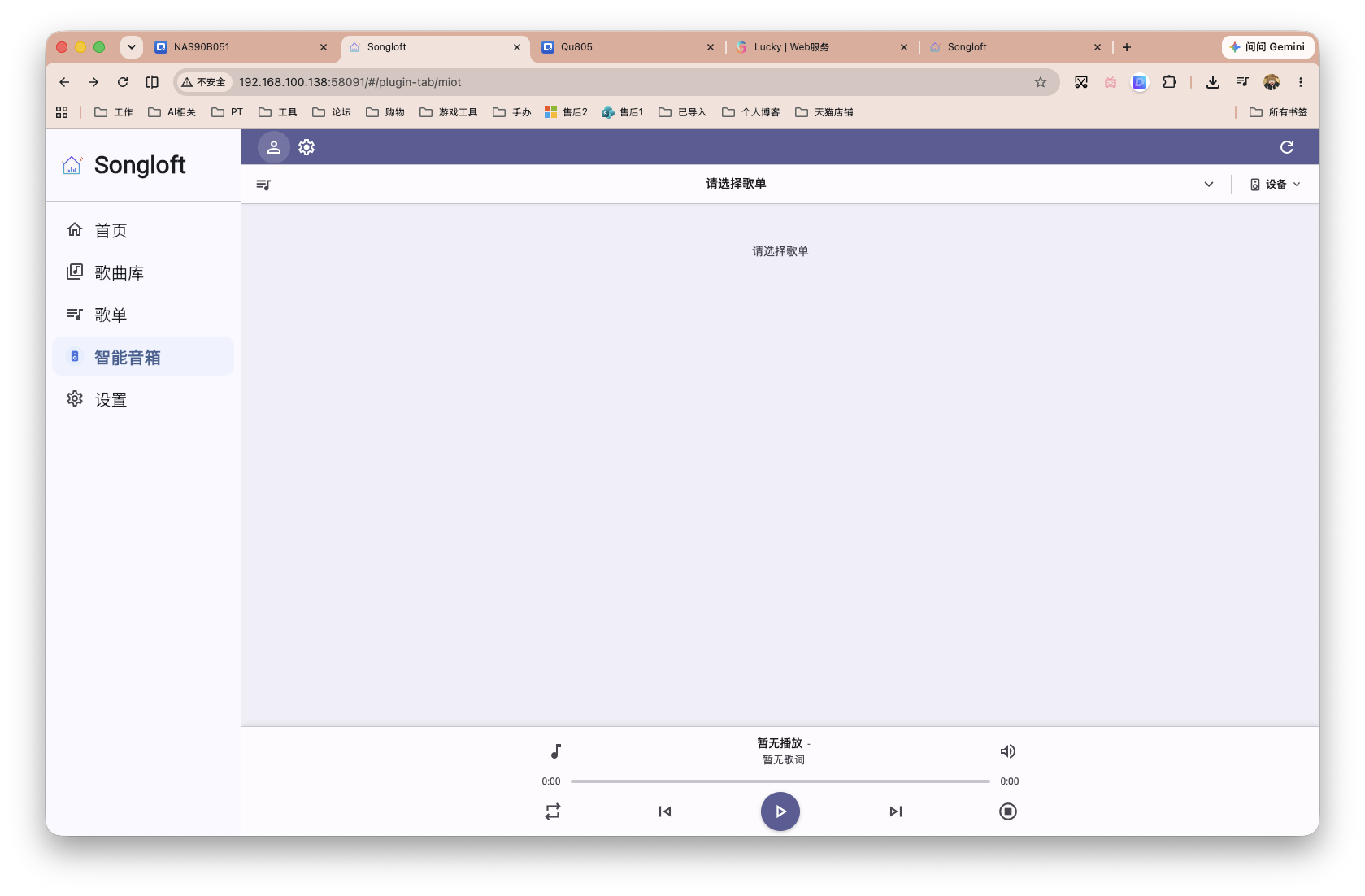Open the 工作 bookmark folder
The width and height of the screenshot is (1365, 896).
[114, 112]
